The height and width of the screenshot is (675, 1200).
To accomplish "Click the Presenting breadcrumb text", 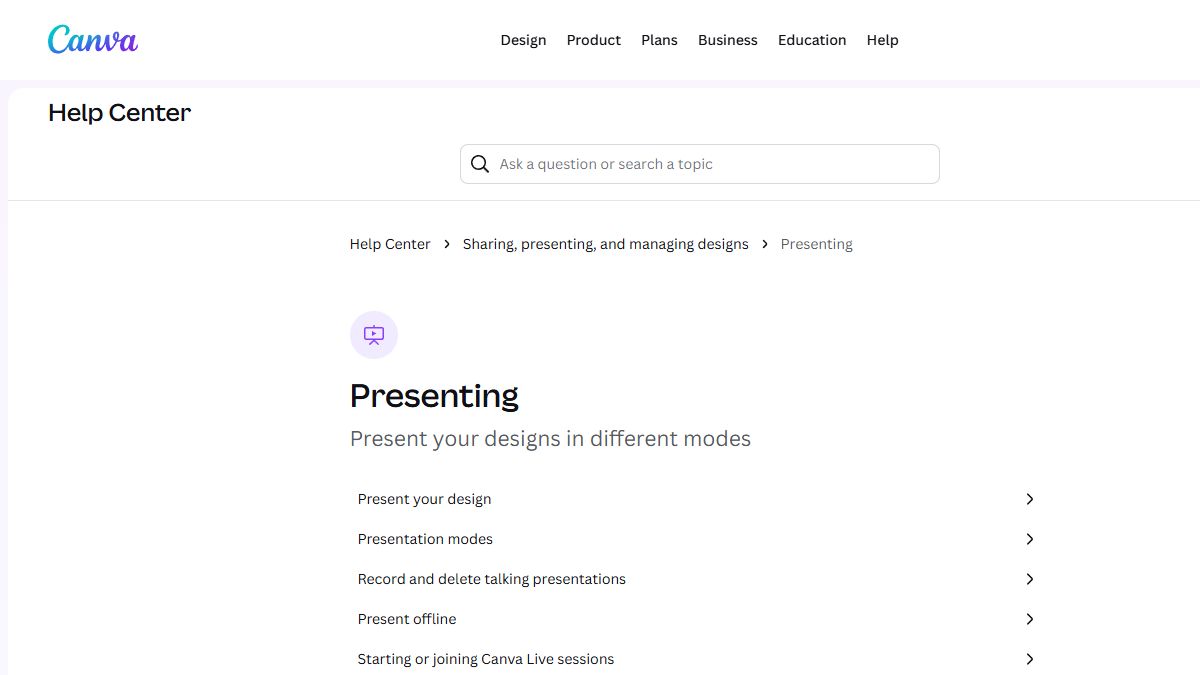I will click(x=817, y=244).
